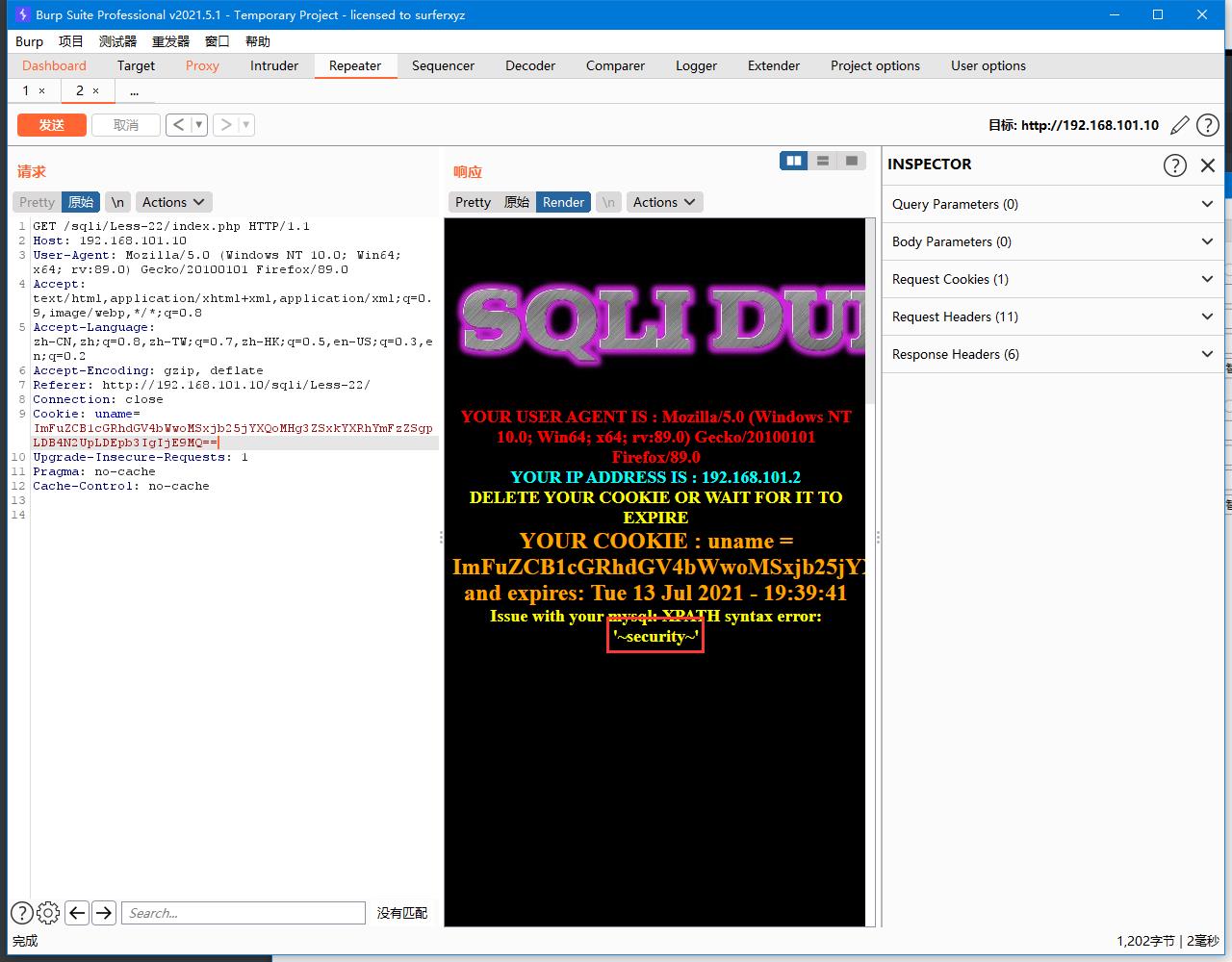Open the history back dropdown arrow

(199, 124)
